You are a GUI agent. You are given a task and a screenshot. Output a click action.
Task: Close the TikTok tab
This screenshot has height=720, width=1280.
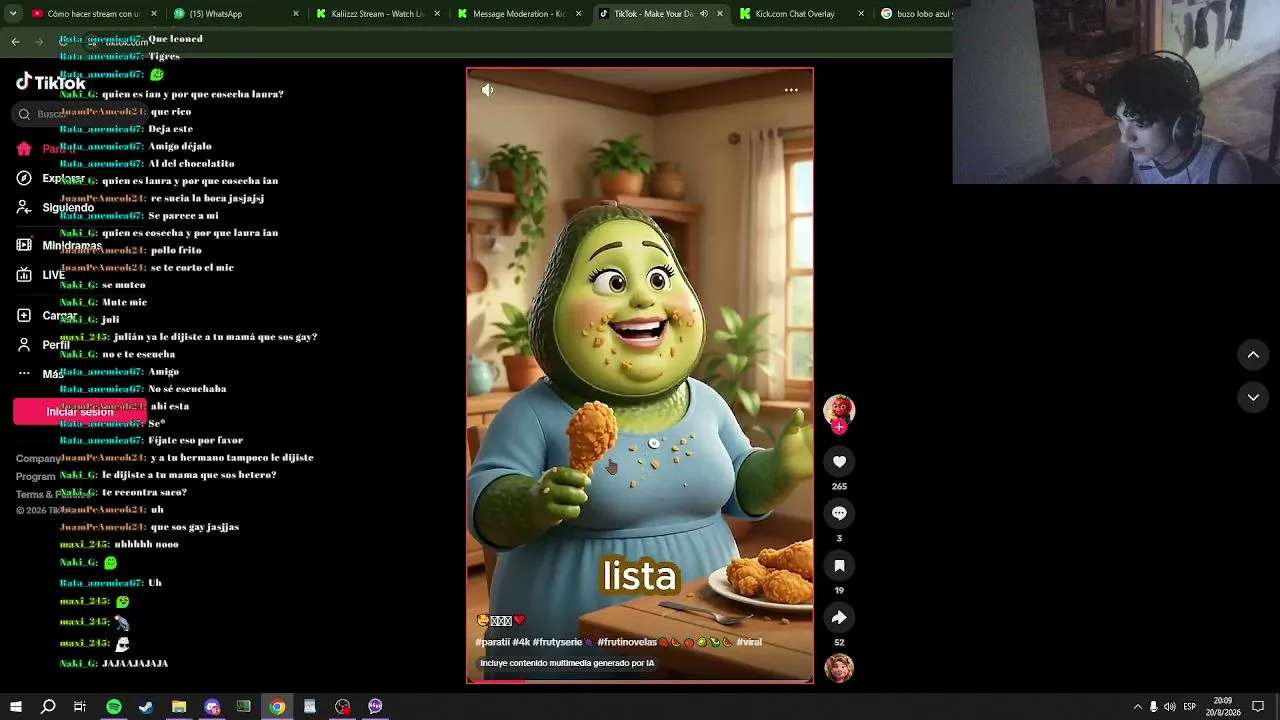point(720,14)
